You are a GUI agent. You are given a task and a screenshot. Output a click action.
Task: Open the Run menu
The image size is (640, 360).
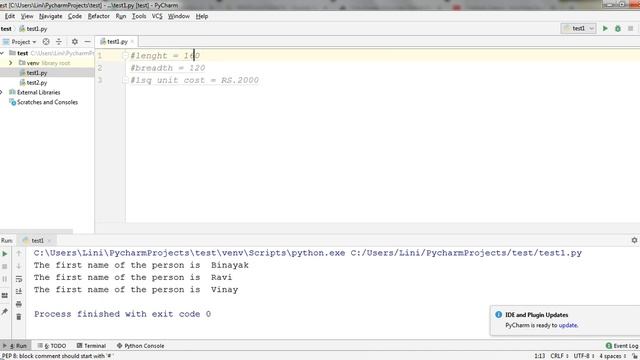click(121, 16)
